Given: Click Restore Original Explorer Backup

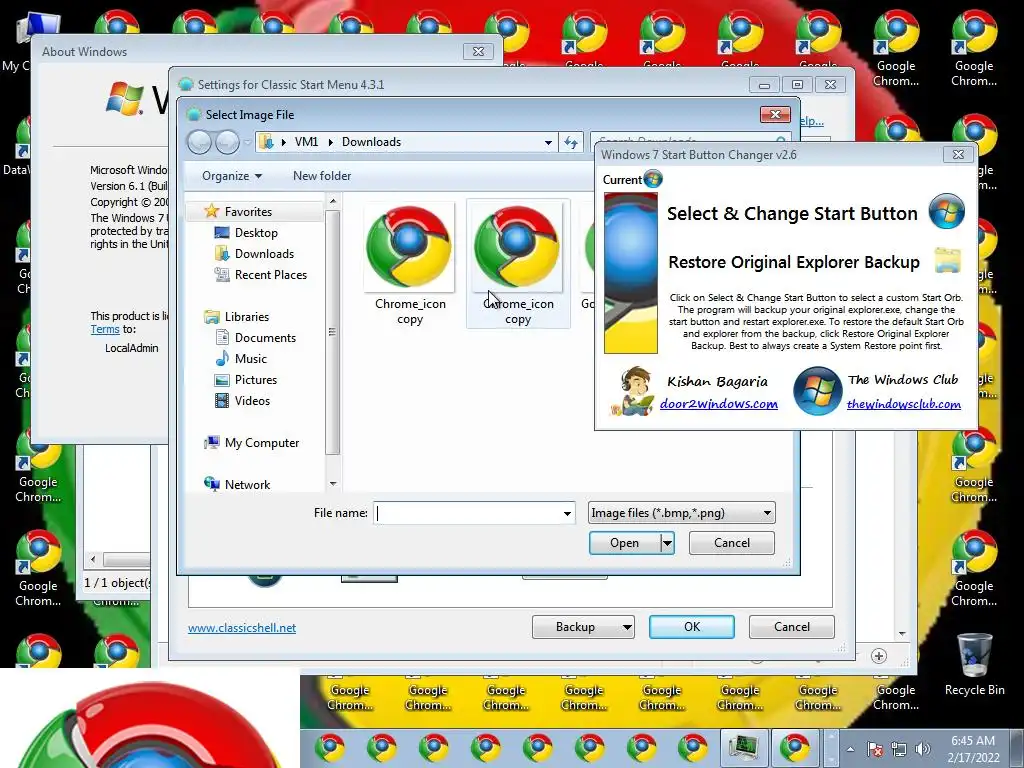Looking at the screenshot, I should click(793, 262).
